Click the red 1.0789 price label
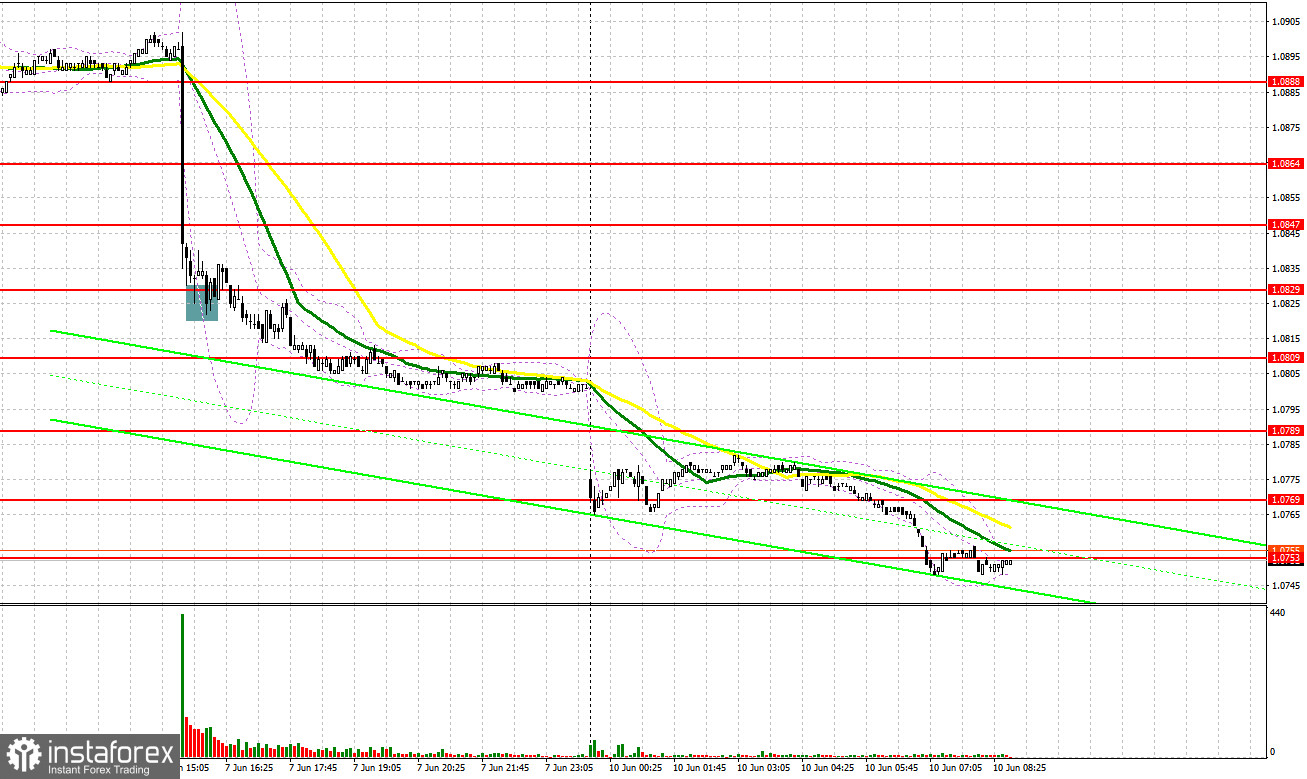The width and height of the screenshot is (1307, 779). [1284, 430]
